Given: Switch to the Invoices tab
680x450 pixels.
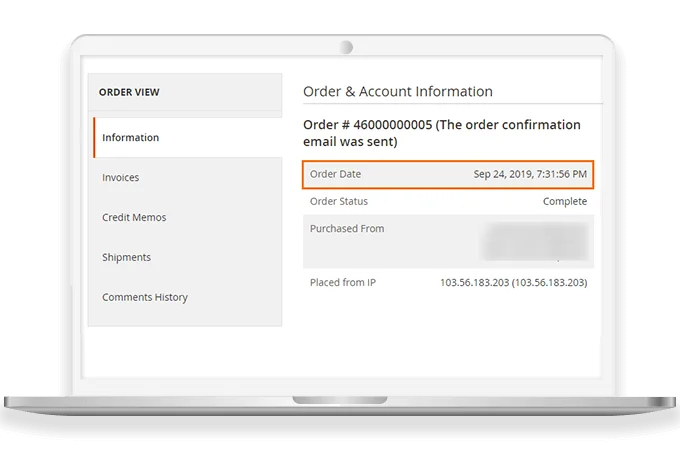Looking at the screenshot, I should (x=121, y=178).
